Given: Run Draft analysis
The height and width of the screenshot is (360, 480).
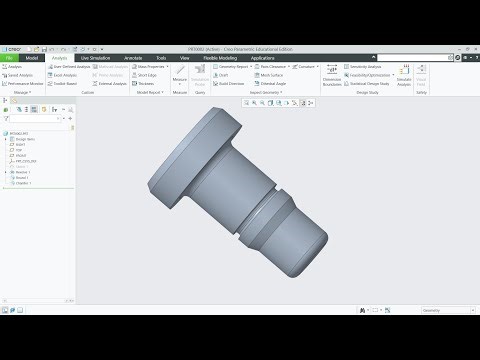Looking at the screenshot, I should (x=220, y=75).
